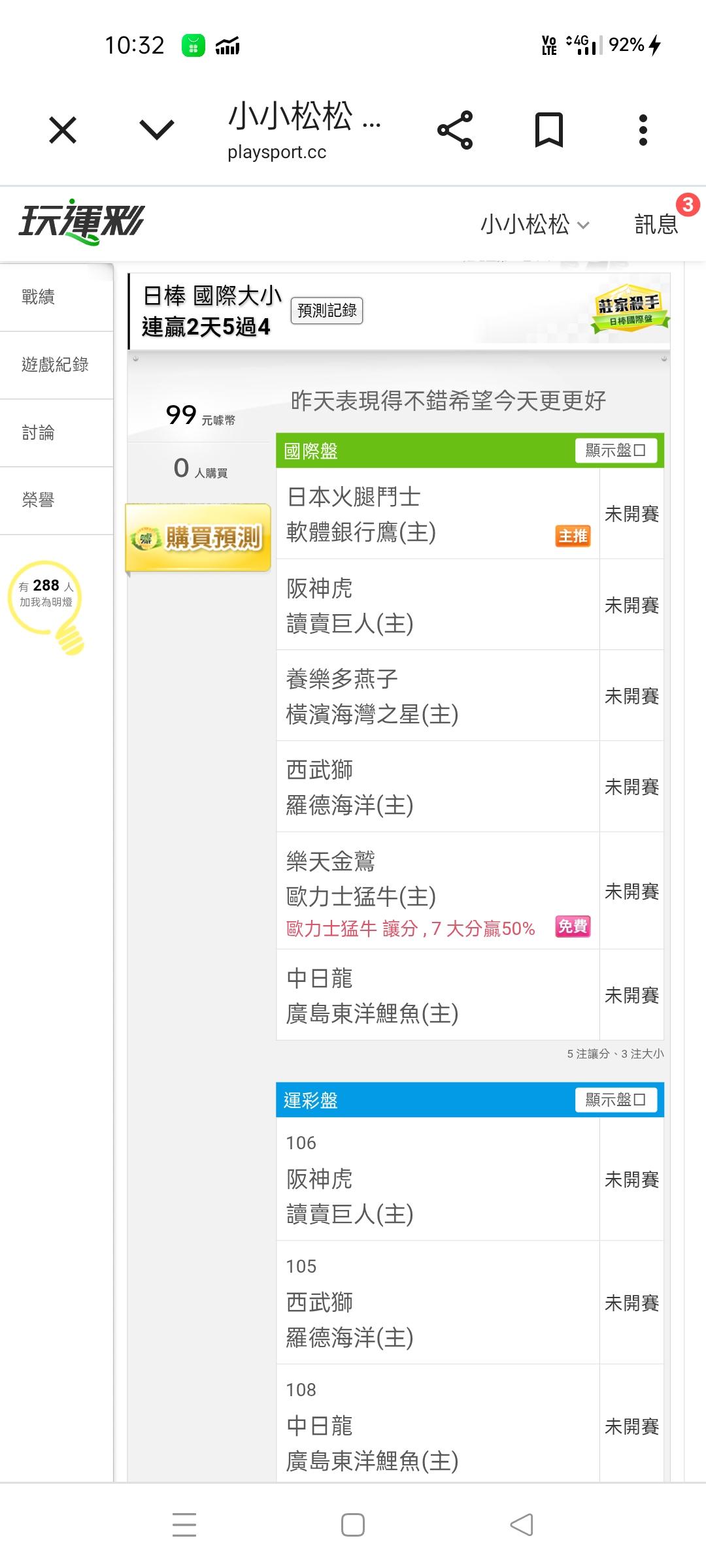Tap the share icon

455,130
